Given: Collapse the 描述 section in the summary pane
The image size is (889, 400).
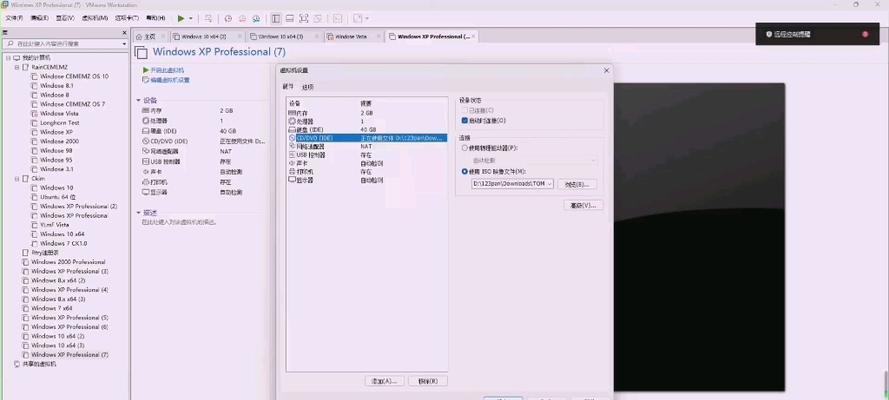Looking at the screenshot, I should [x=138, y=212].
